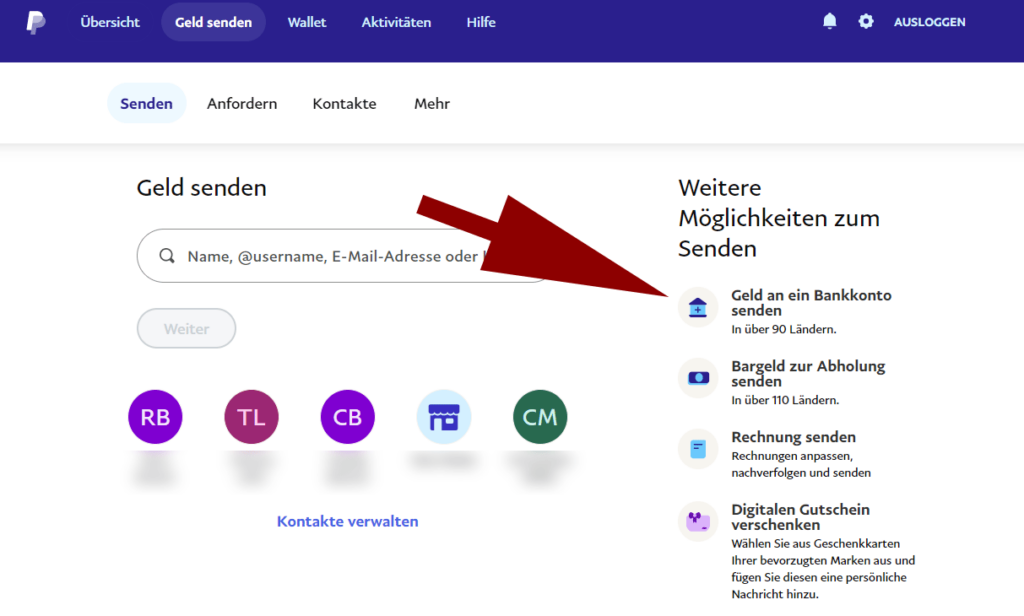Click the Kontakte verwalten link
This screenshot has width=1024, height=616.
click(x=347, y=521)
